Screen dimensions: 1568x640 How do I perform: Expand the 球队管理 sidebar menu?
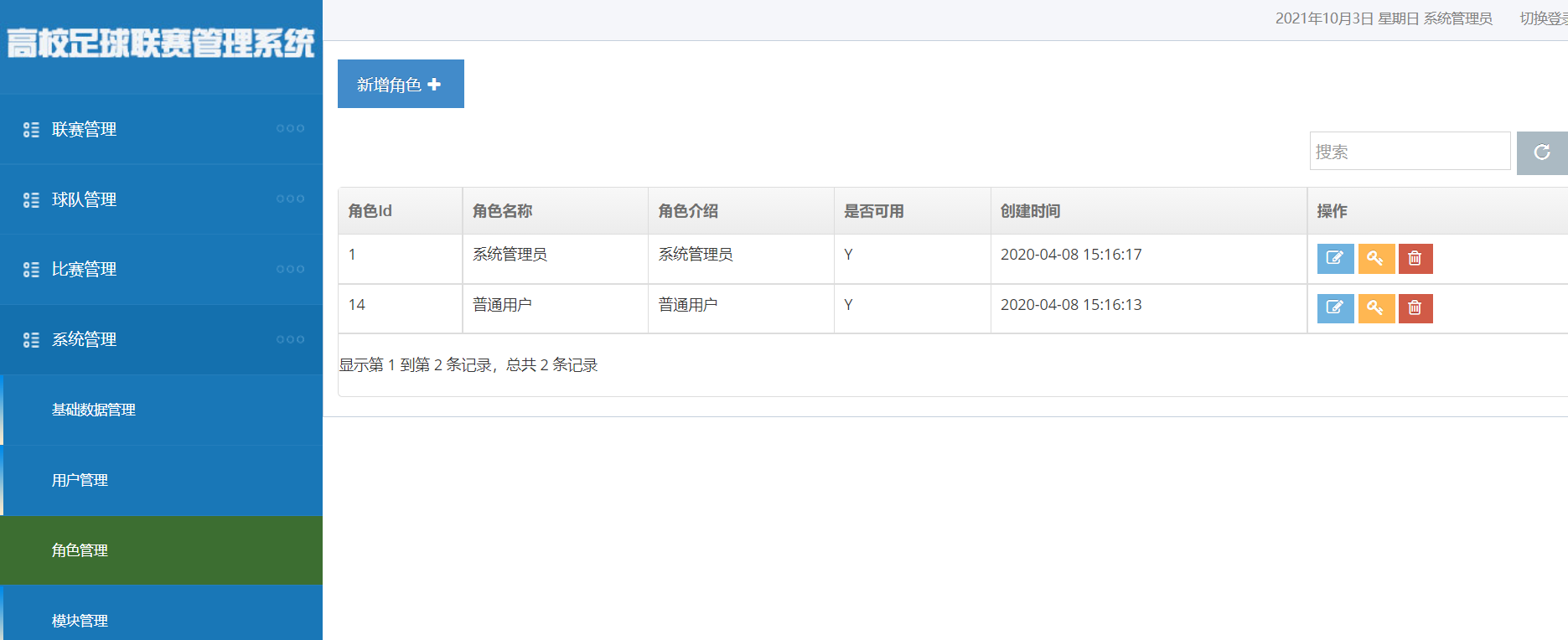[161, 199]
